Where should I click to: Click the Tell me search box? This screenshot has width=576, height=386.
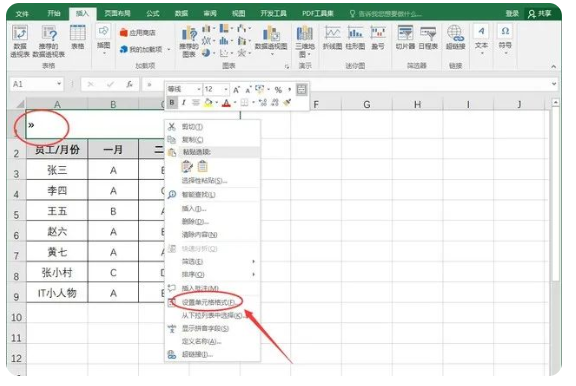tap(386, 14)
